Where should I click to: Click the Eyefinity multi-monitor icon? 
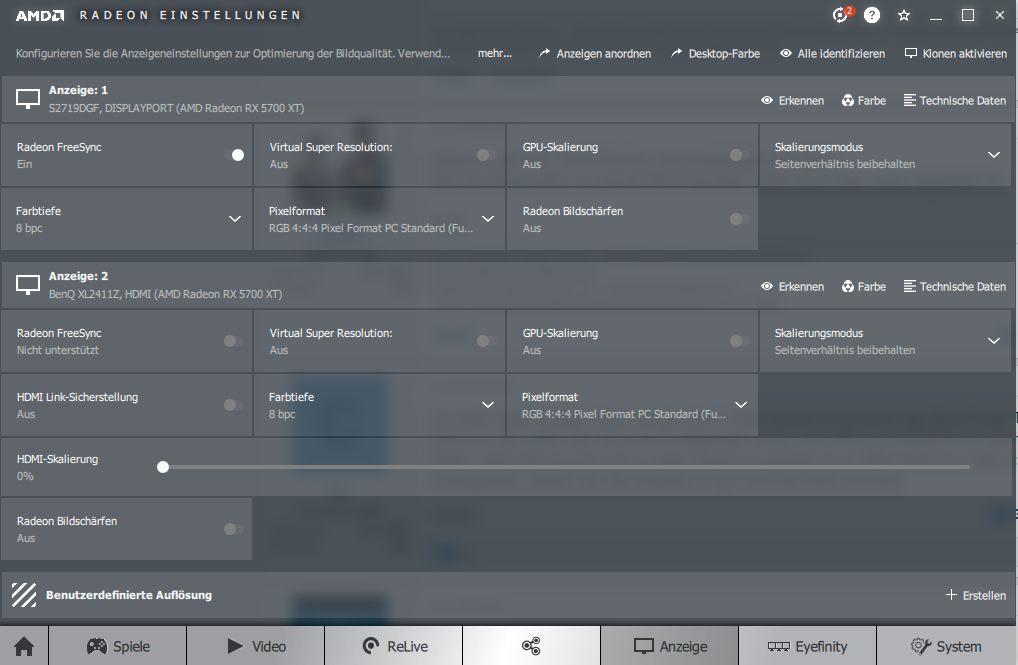(x=778, y=646)
